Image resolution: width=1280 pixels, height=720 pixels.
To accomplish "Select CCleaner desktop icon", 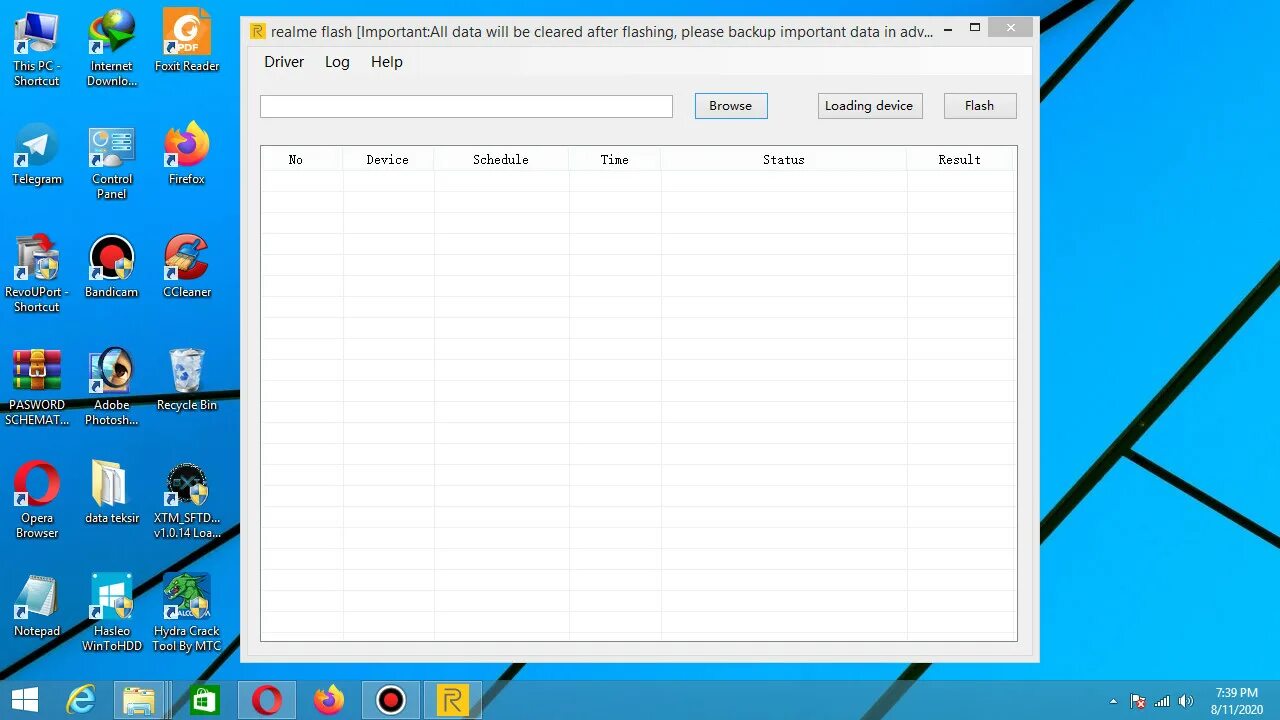I will coord(187,267).
